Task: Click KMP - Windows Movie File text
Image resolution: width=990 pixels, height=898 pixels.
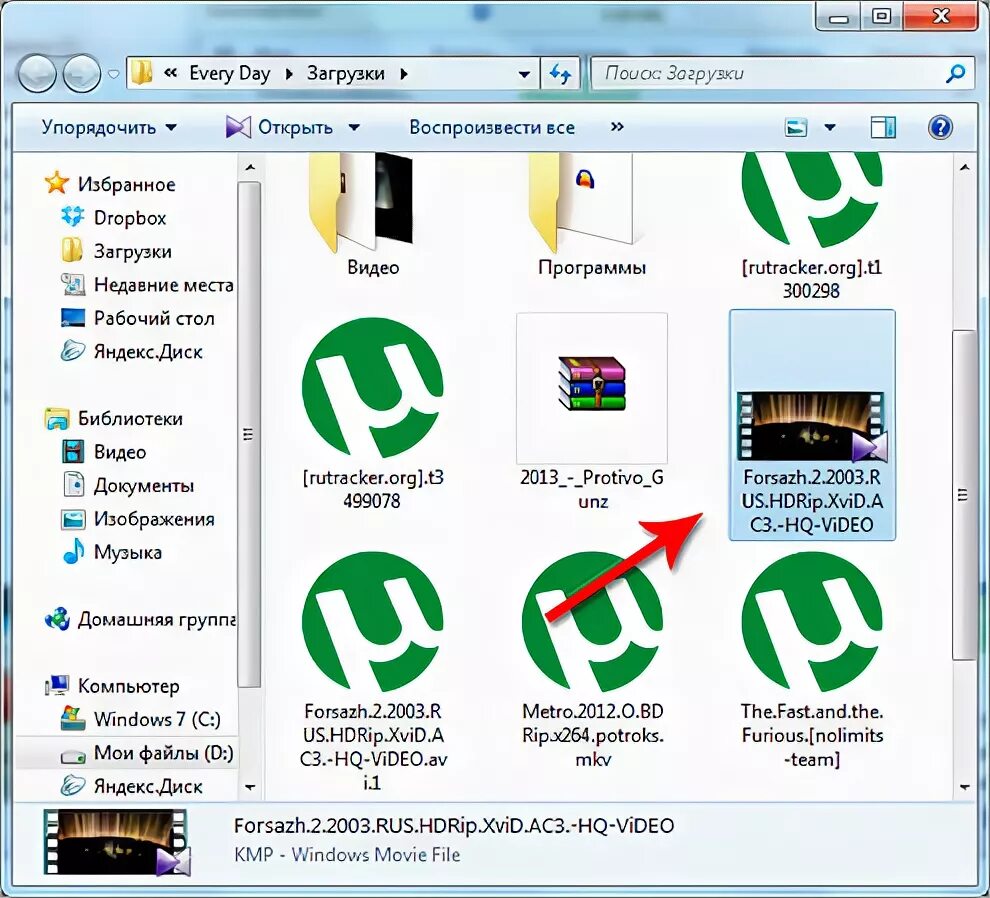Action: tap(347, 854)
